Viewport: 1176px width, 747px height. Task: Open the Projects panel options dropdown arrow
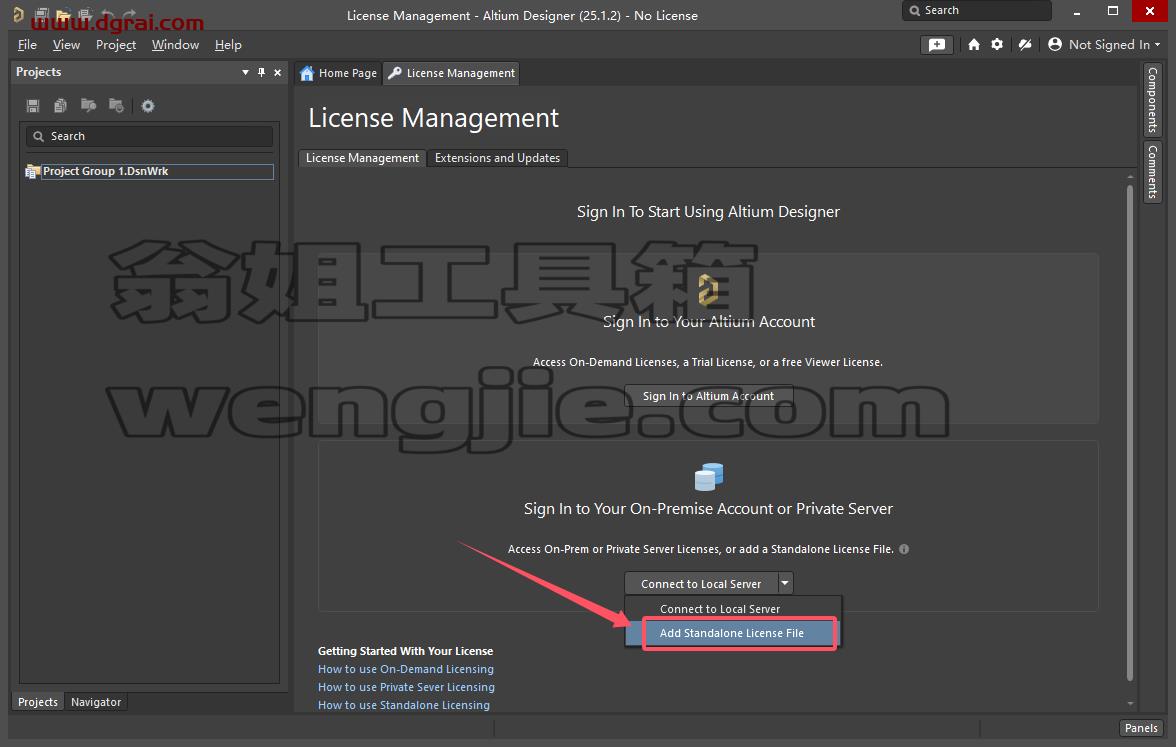245,72
